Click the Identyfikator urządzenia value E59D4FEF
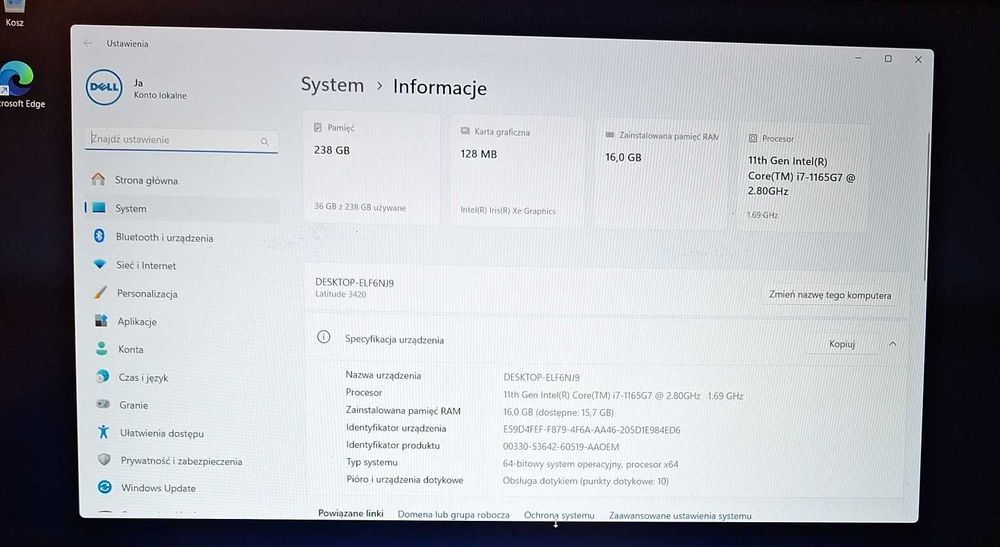This screenshot has height=547, width=1000. (592, 430)
